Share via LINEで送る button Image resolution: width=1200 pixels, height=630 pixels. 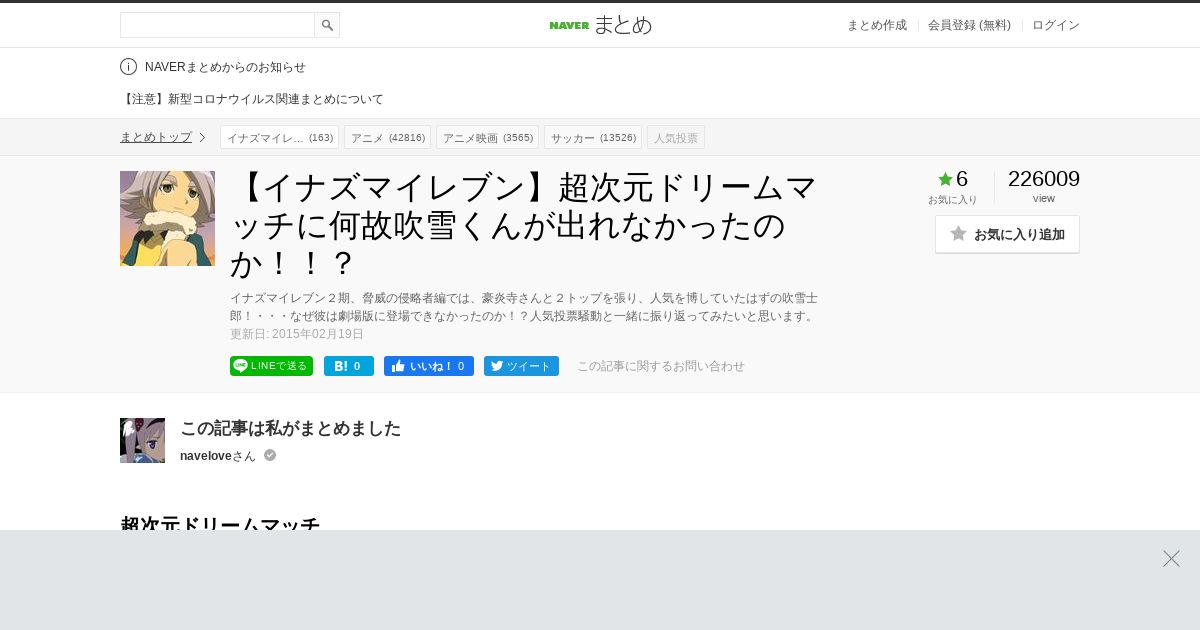point(271,366)
